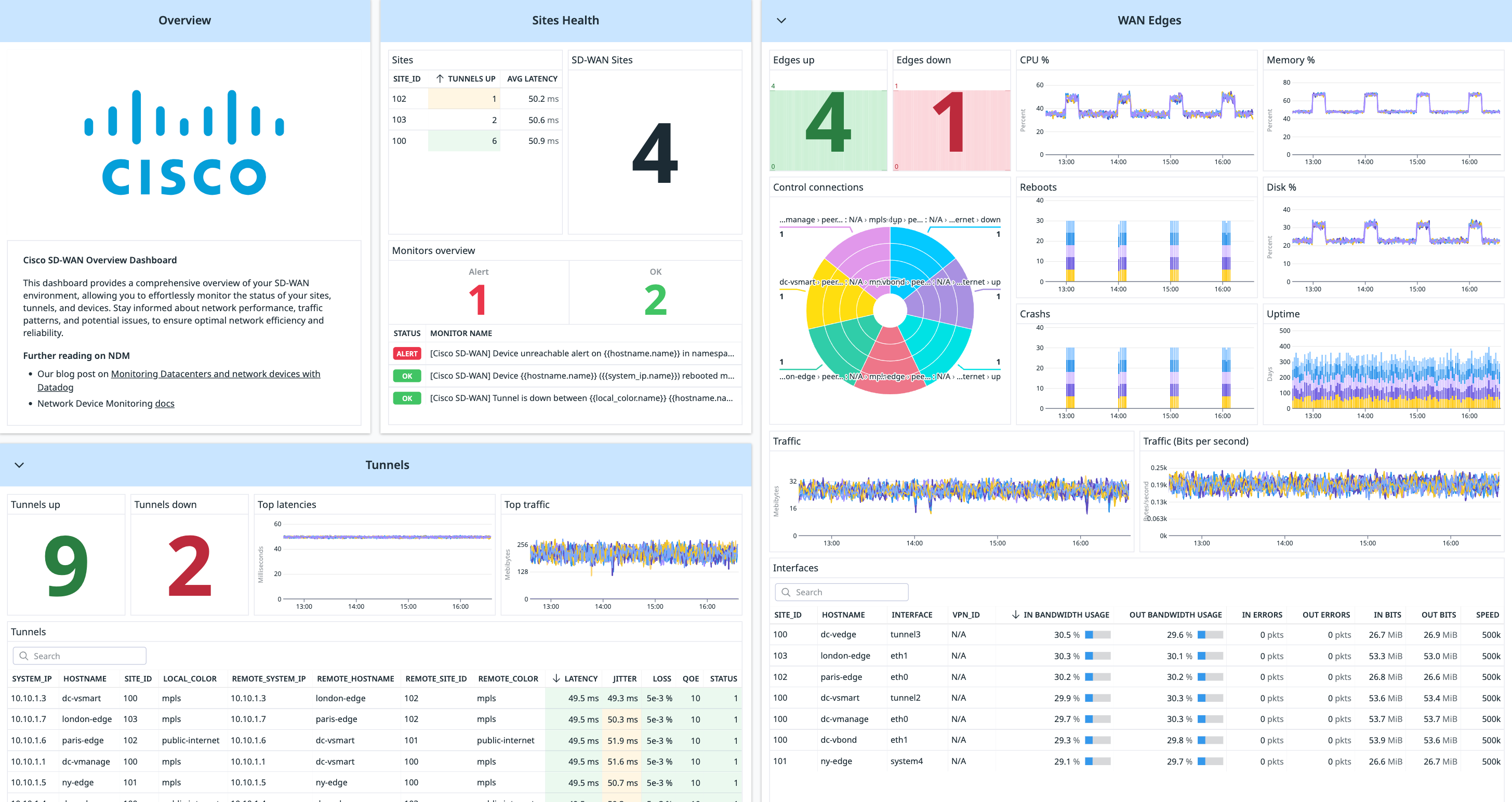The height and width of the screenshot is (802, 1512).
Task: Click inside the Interfaces search field
Action: [x=845, y=592]
